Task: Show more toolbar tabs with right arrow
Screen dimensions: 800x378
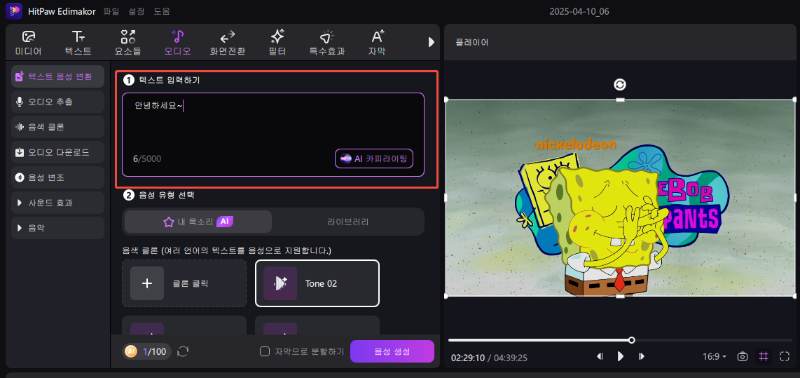Action: (x=432, y=42)
